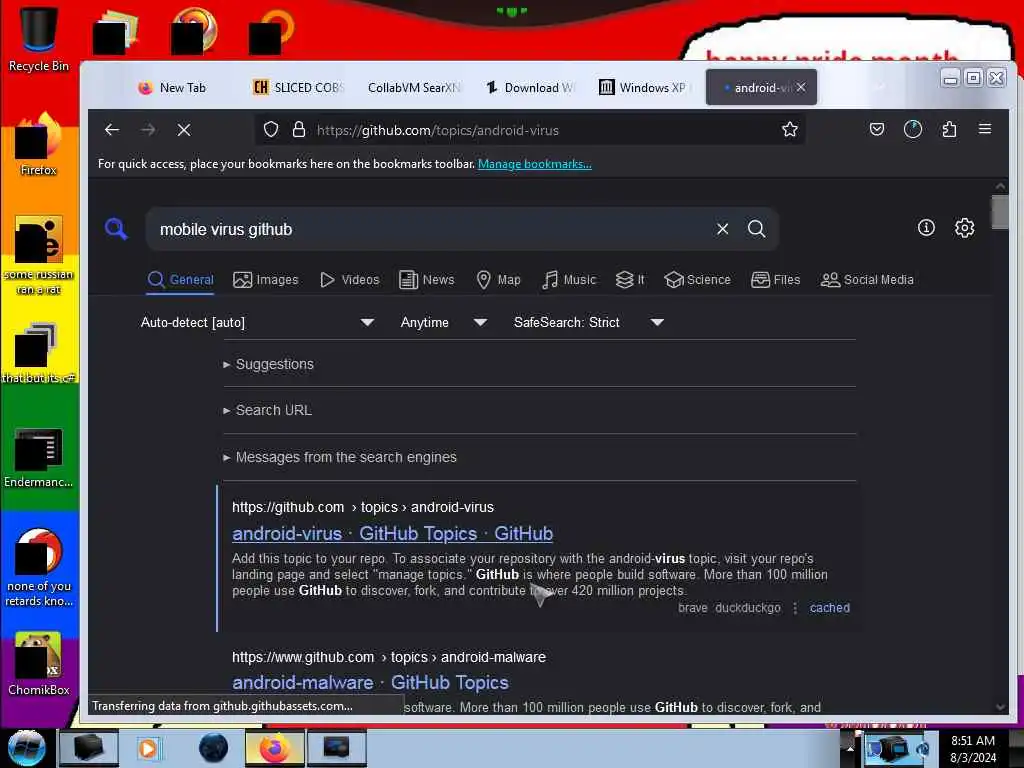Open the Firefox hamburger application menu

coord(985,129)
